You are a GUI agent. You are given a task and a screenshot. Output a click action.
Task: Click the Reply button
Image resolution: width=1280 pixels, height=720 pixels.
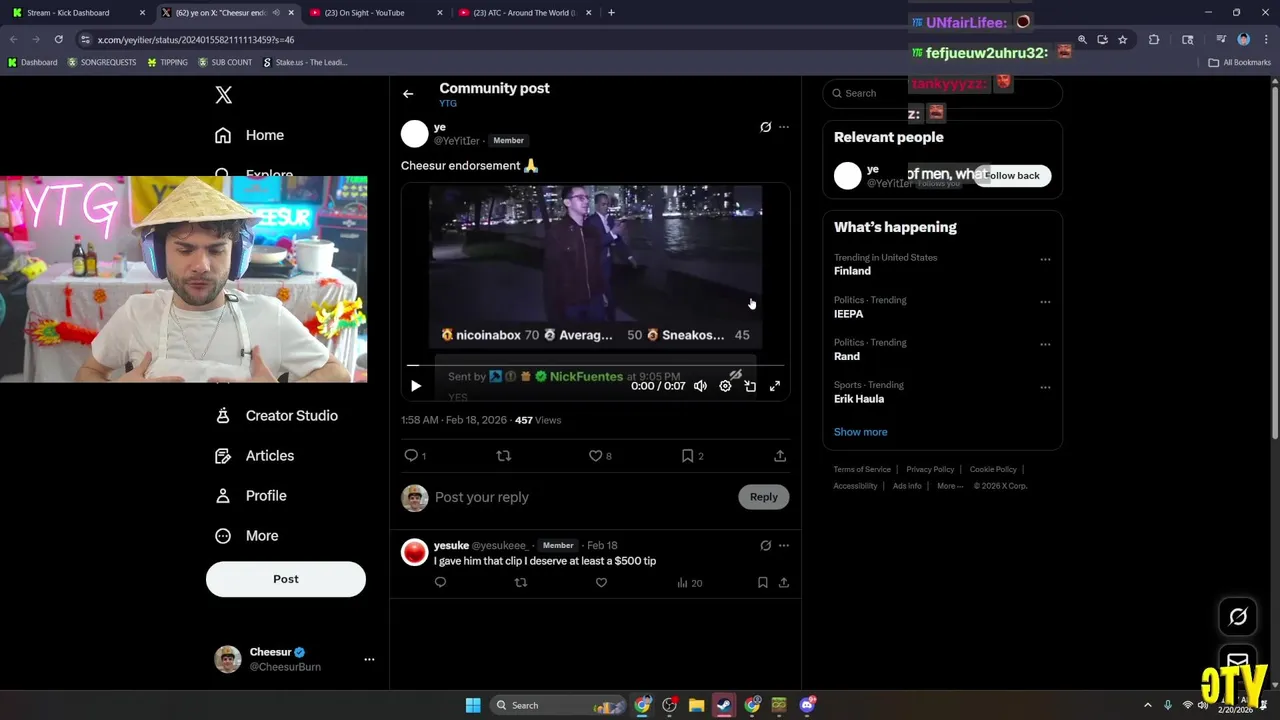coord(764,497)
